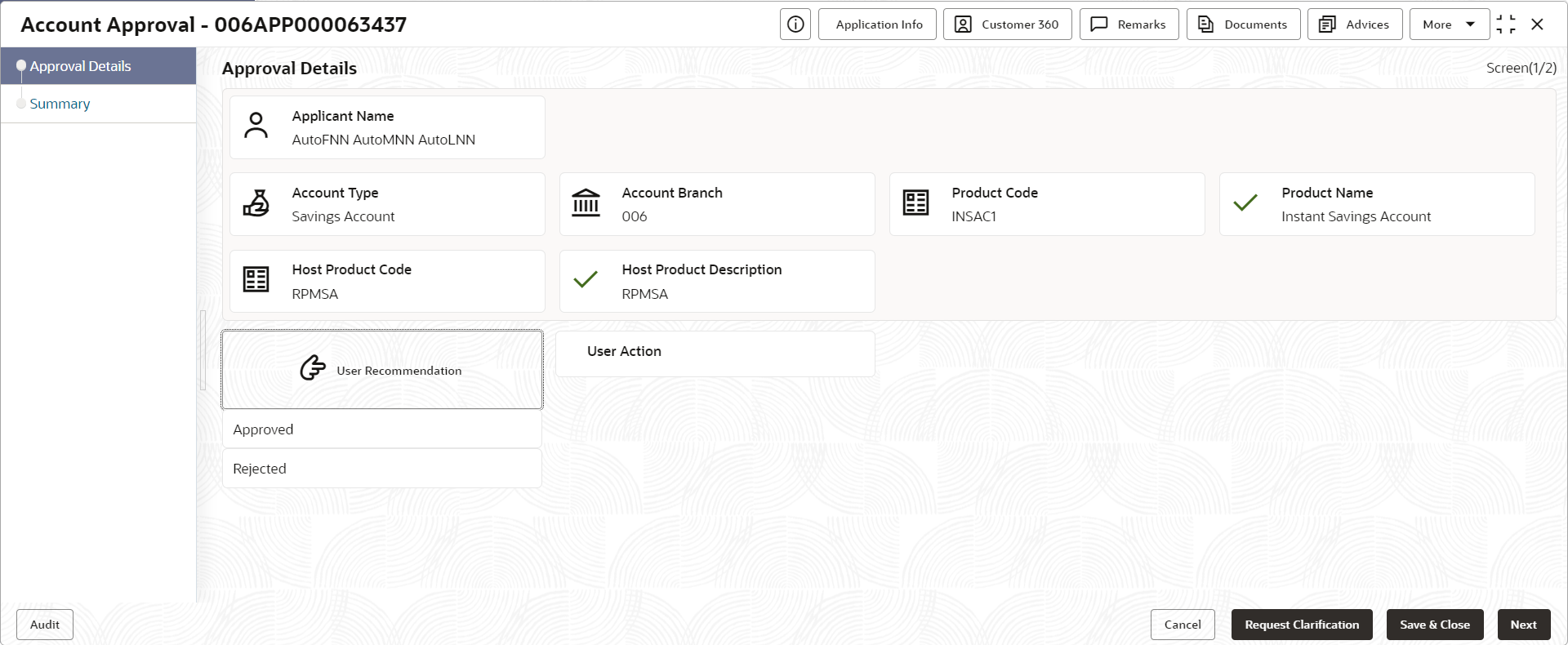Select the Approval Details step
Viewport: 1568px width, 645px height.
tap(98, 66)
